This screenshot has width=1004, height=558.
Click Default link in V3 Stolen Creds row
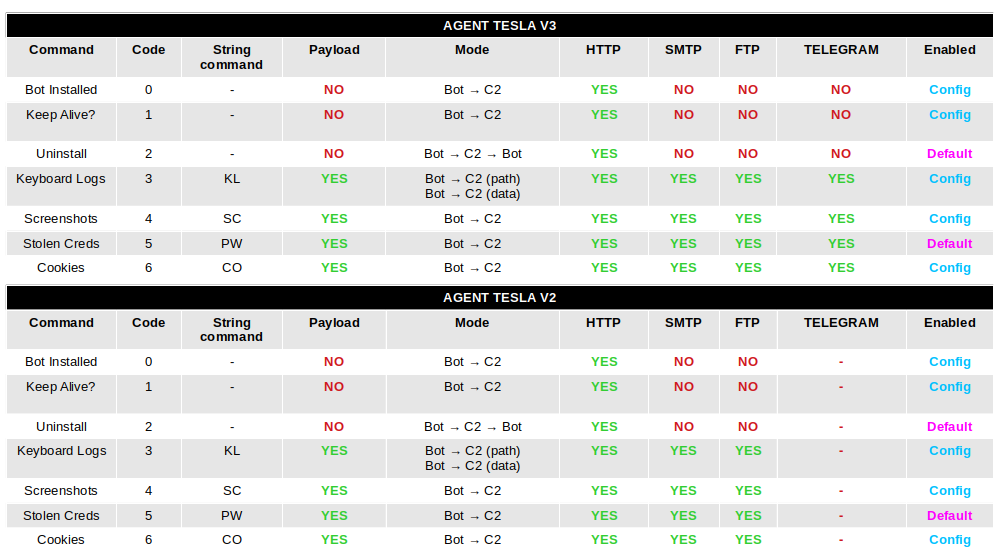click(949, 244)
